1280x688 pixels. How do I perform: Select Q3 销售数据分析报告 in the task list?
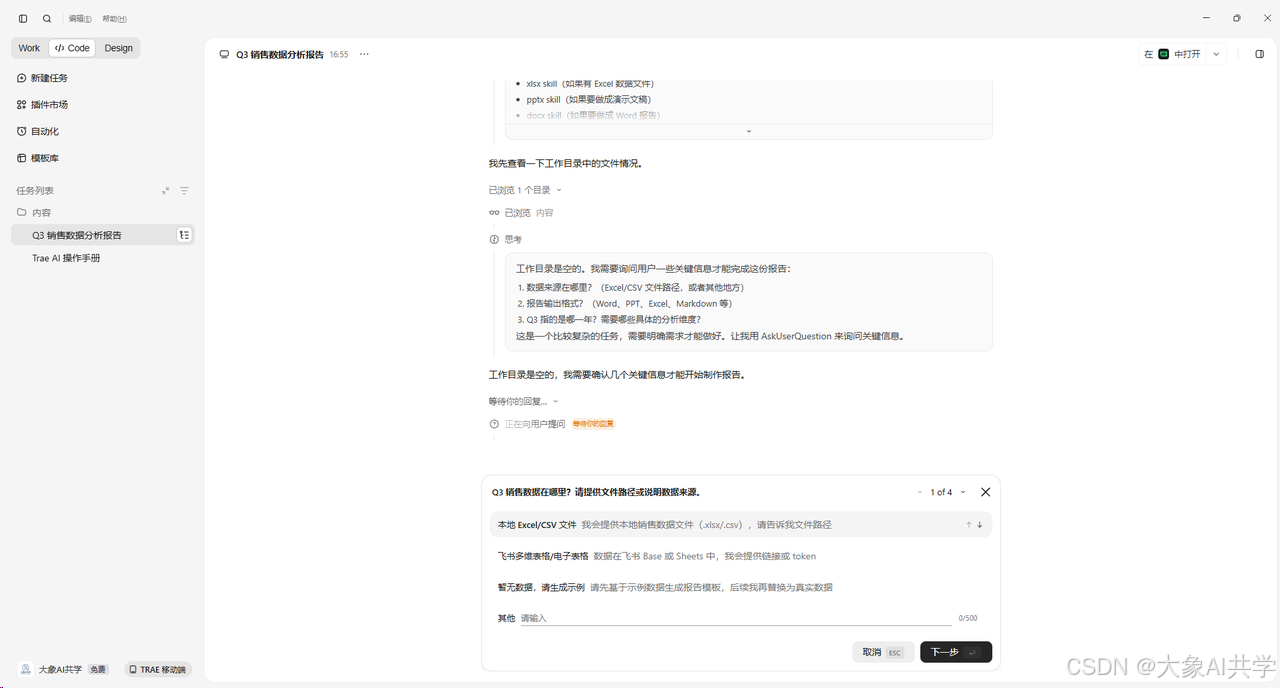[102, 235]
